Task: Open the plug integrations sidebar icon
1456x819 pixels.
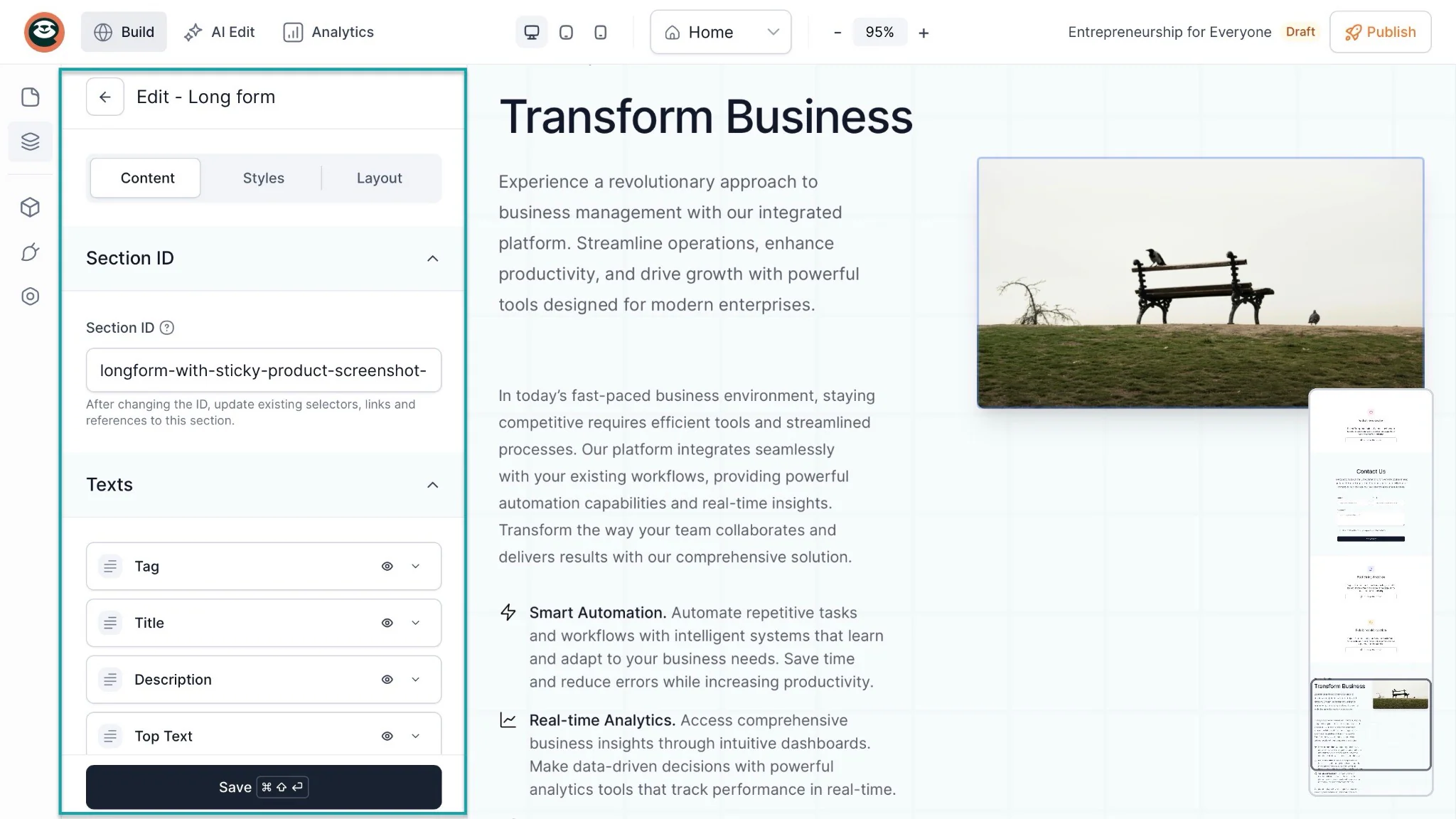Action: click(x=30, y=252)
